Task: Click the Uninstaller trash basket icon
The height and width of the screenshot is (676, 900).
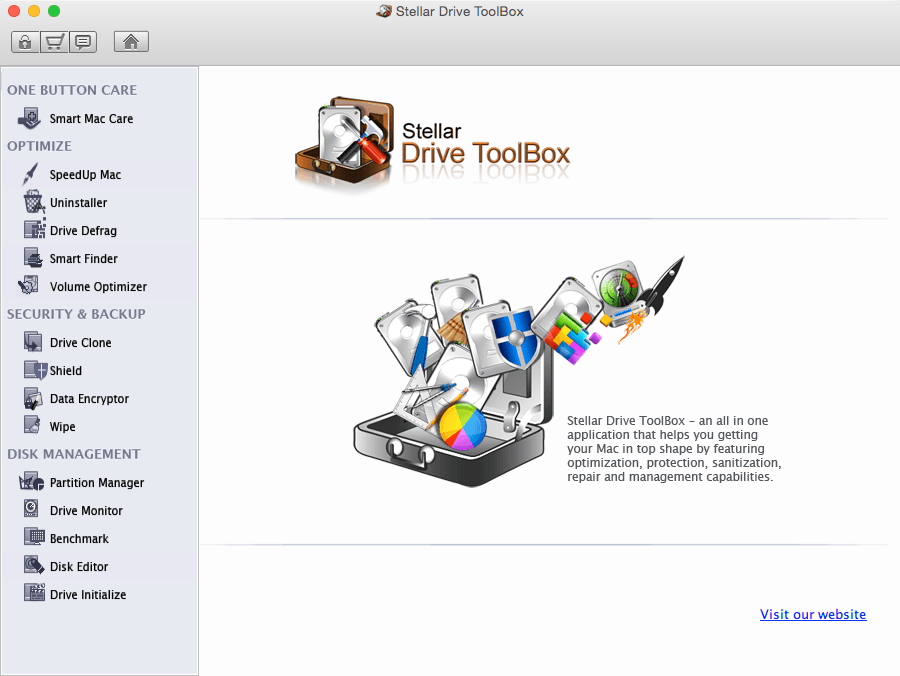Action: (x=33, y=202)
